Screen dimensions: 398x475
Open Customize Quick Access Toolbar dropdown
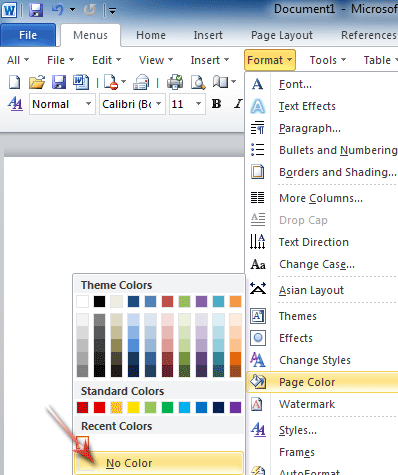pyautogui.click(x=112, y=11)
